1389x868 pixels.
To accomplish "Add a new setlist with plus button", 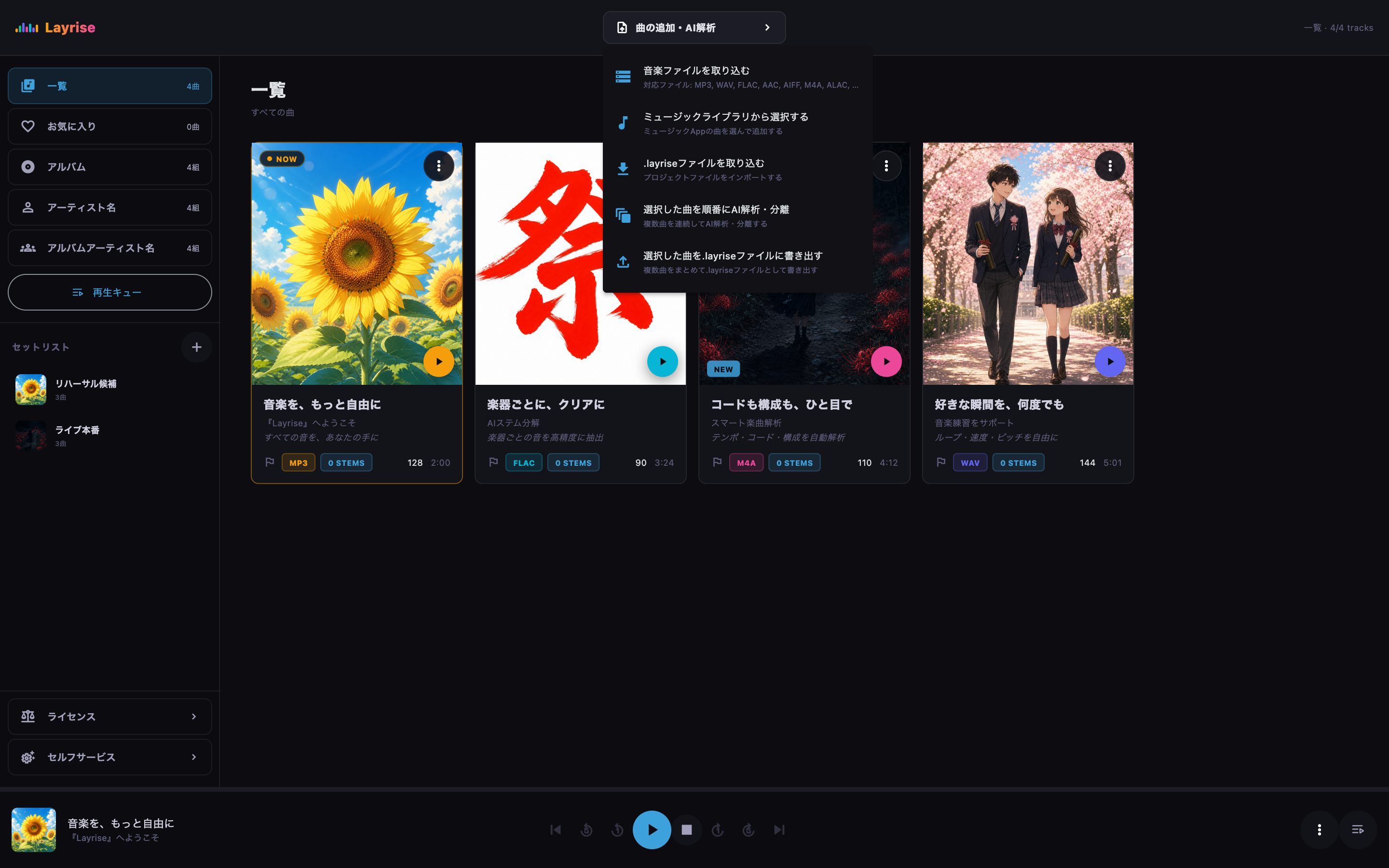I will pos(196,347).
